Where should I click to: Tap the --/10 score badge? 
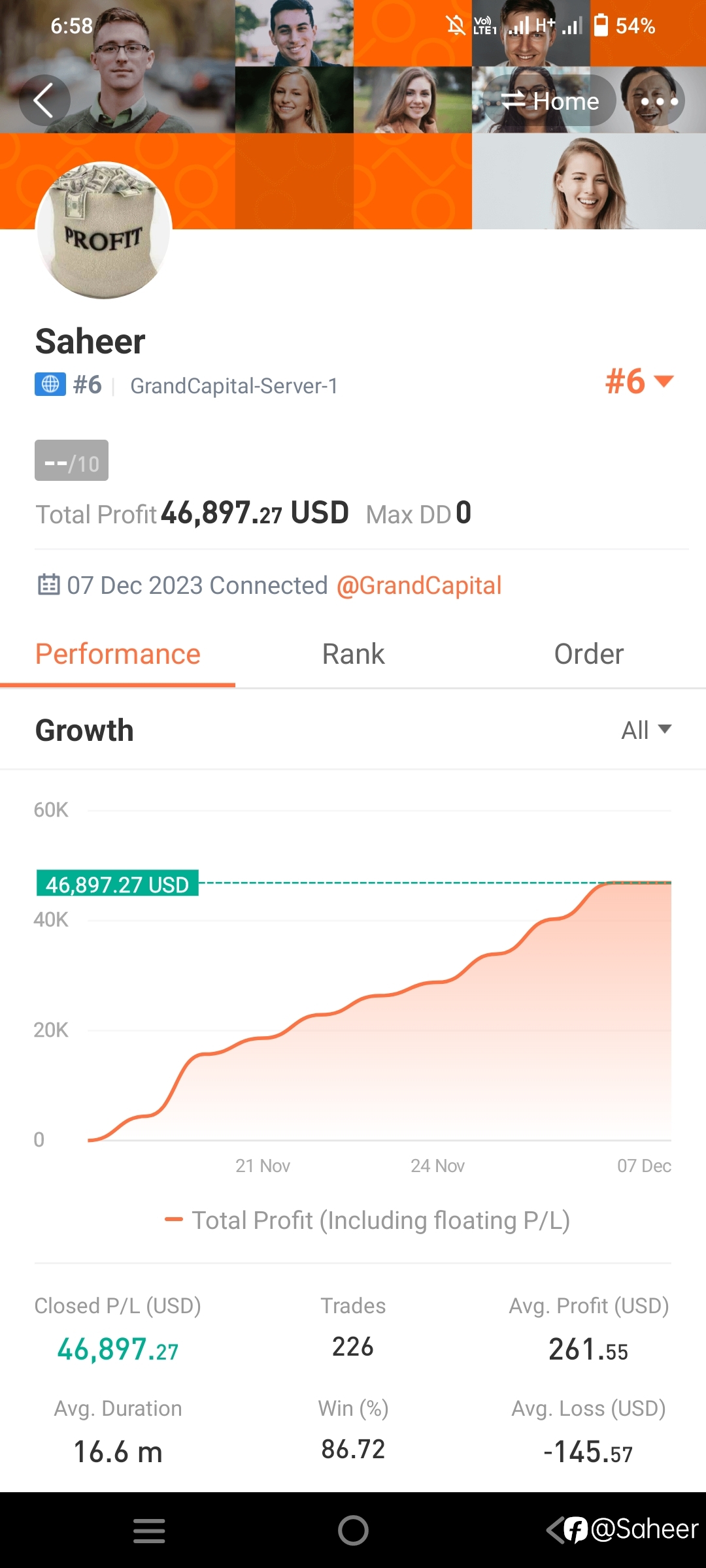(71, 461)
